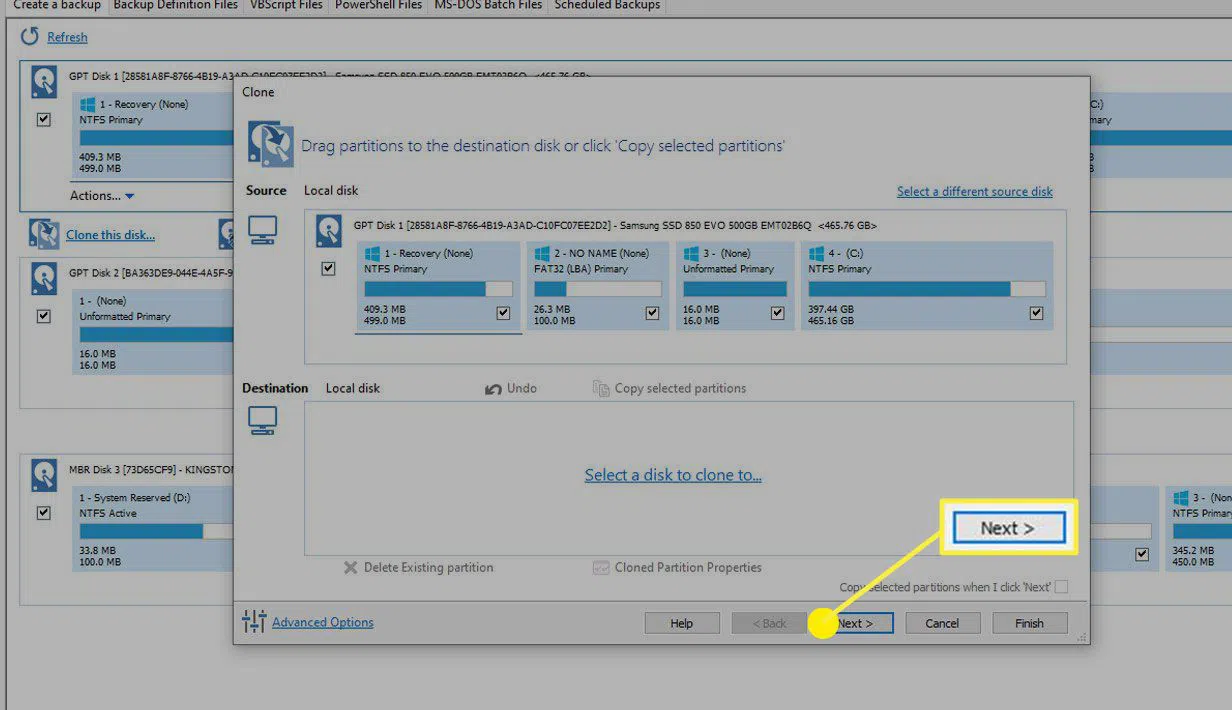Screen dimensions: 1232x710
Task: Click Select a disk to clone to link
Action: pos(673,475)
